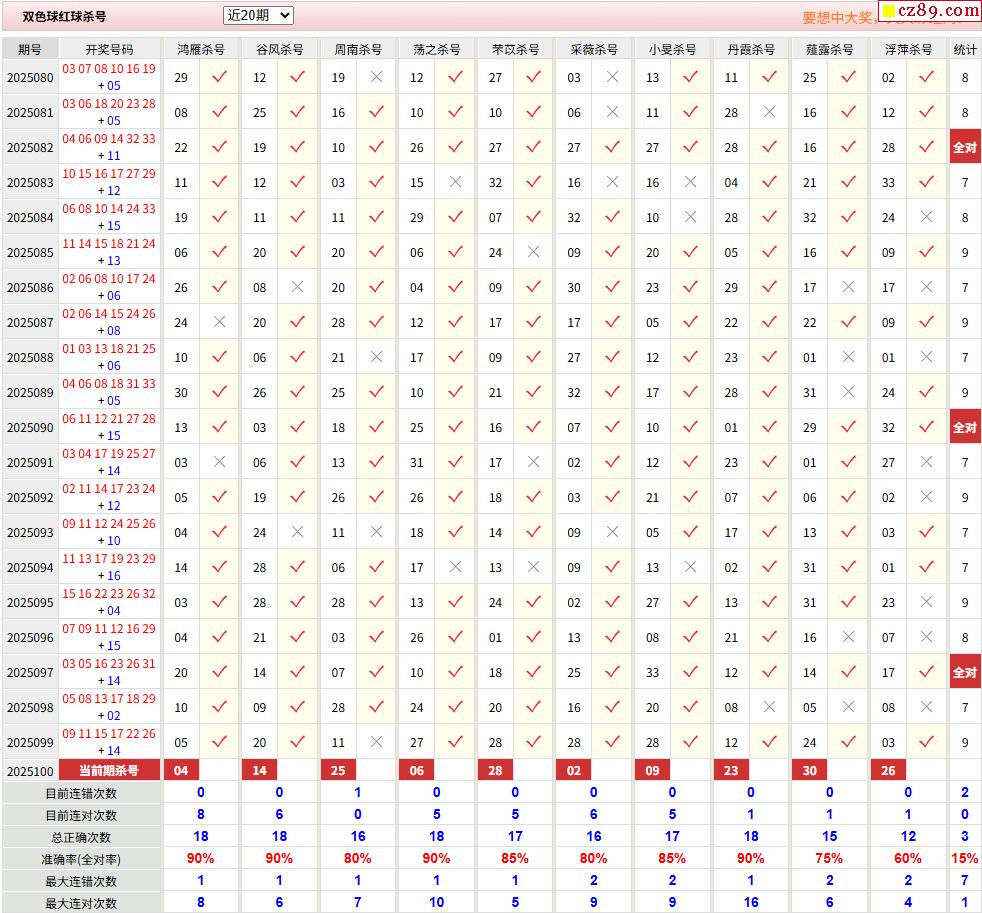Click the 双色球红球杀号 page title

coord(64,16)
